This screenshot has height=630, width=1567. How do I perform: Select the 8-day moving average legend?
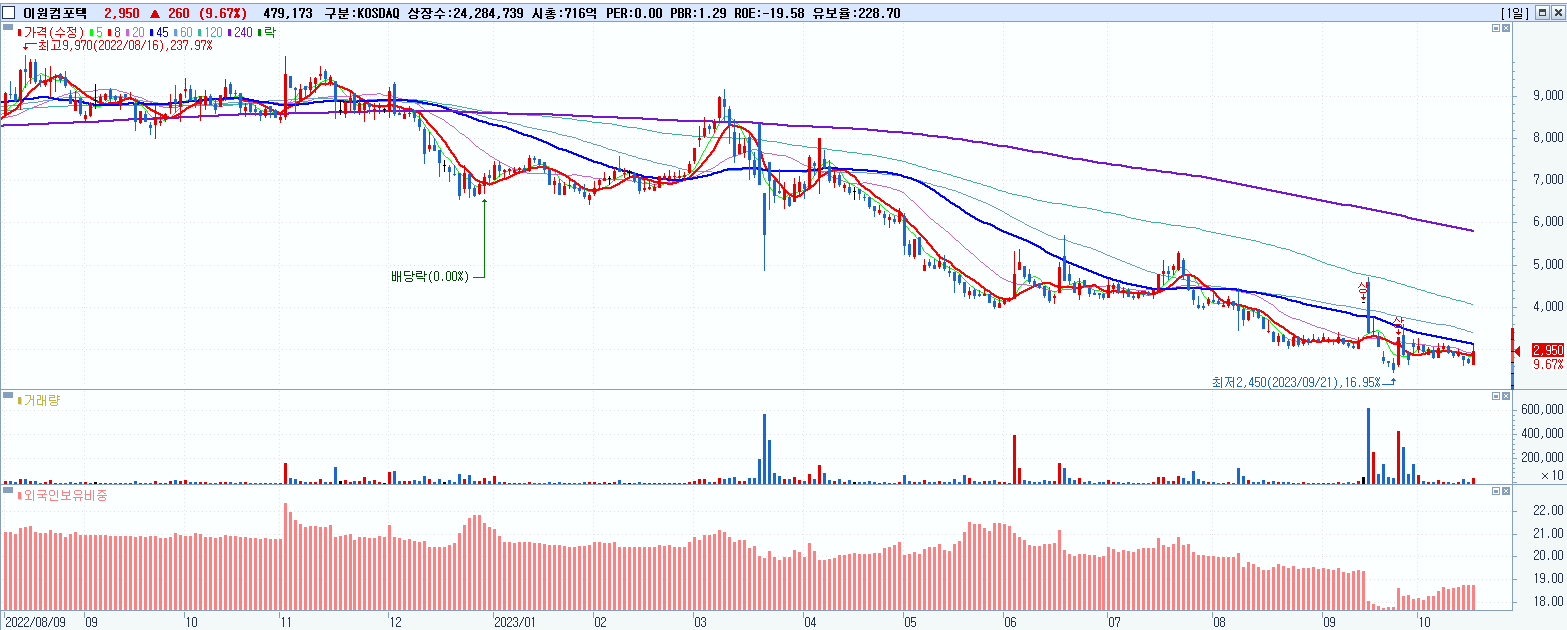[115, 33]
